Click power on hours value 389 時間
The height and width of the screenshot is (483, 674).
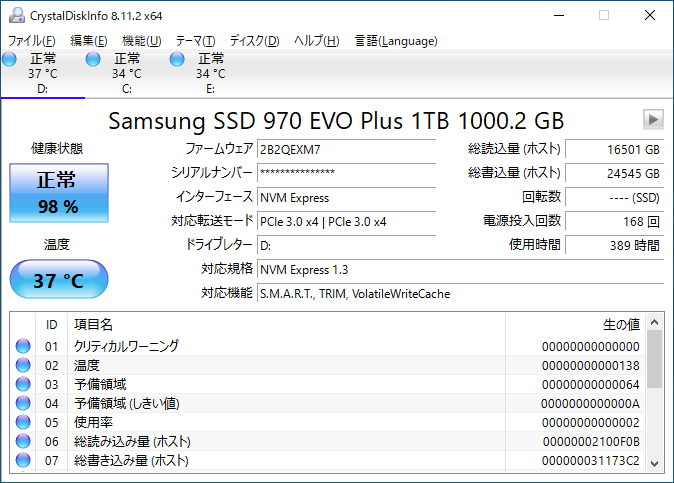click(615, 246)
